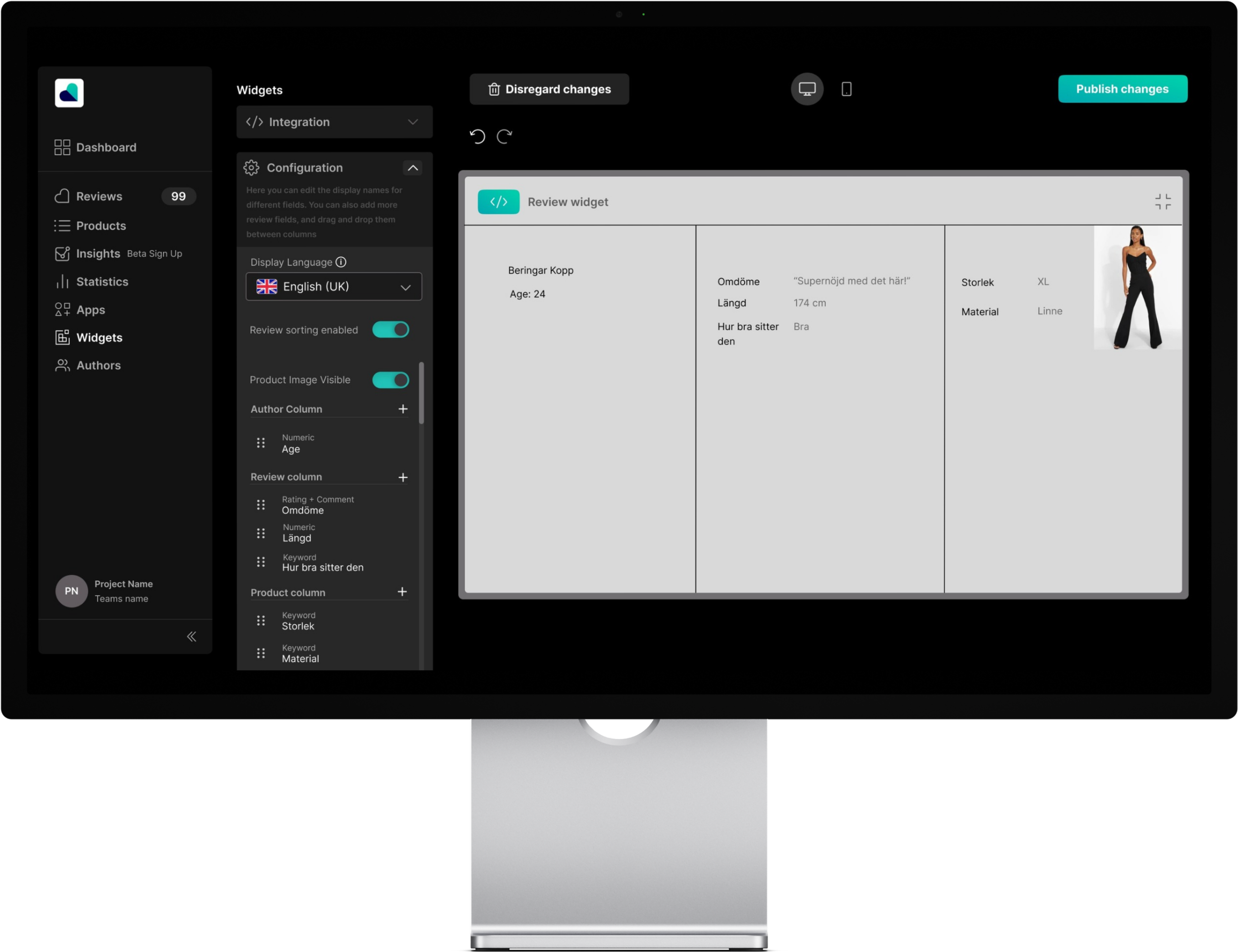Image resolution: width=1238 pixels, height=952 pixels.
Task: Switch to mobile preview mode
Action: click(846, 89)
